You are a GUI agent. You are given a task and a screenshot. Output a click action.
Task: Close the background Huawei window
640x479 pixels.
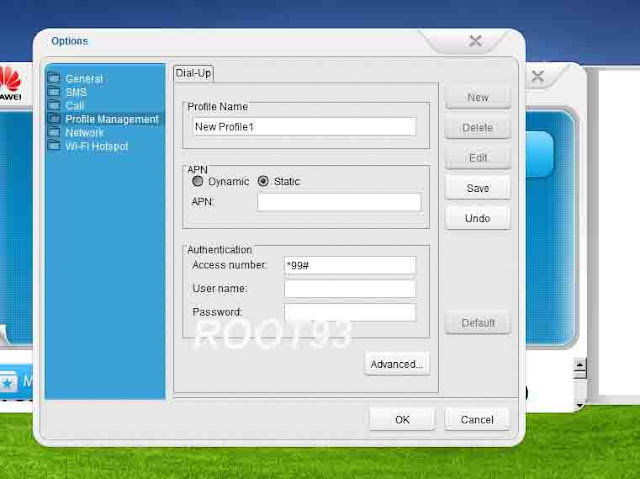click(x=538, y=76)
